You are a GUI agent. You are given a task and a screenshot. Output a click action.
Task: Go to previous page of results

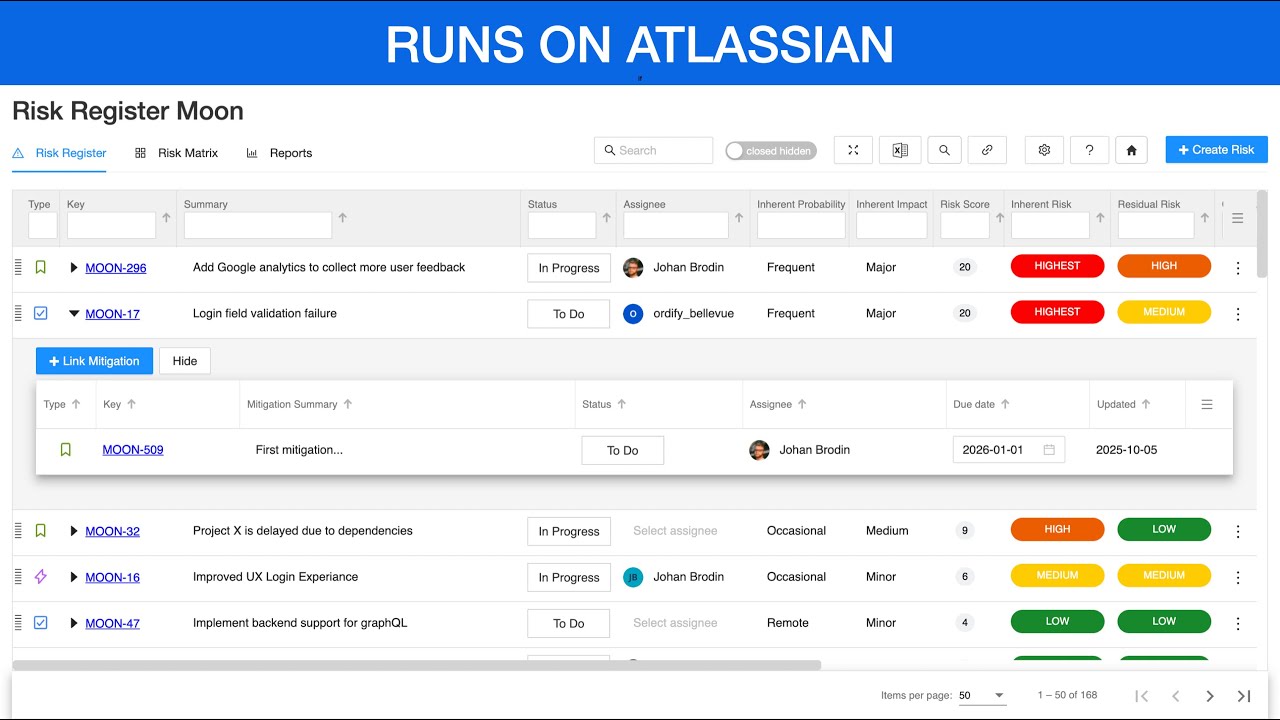[x=1176, y=696]
